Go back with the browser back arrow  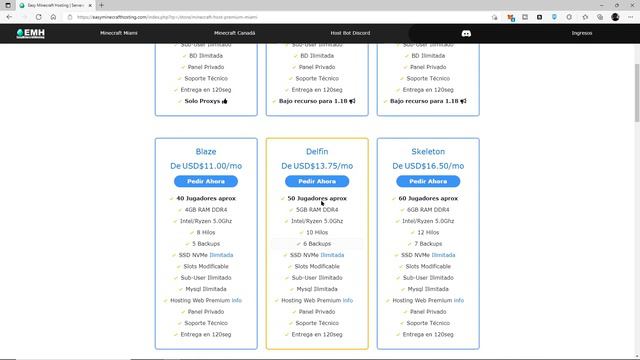[x=9, y=17]
